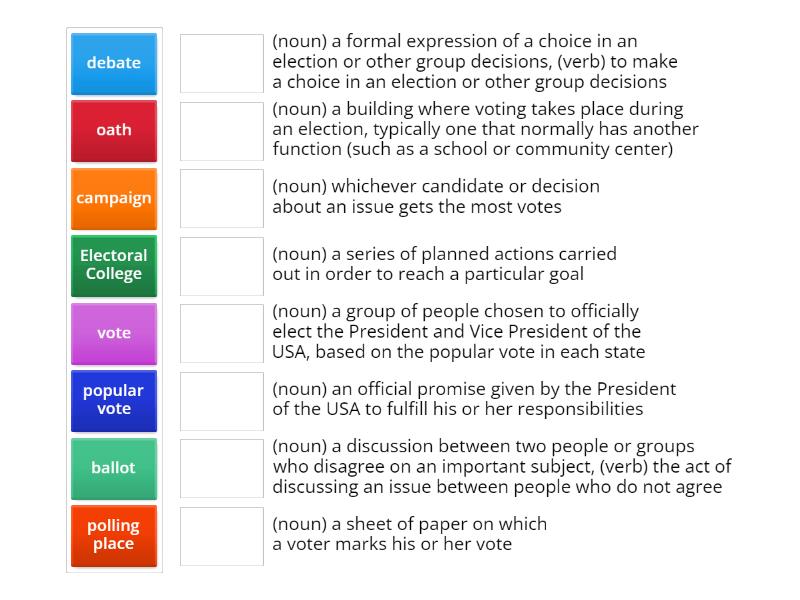Click the answer box beside 'official promise given by the President'
Image resolution: width=800 pixels, height=600 pixels.
tap(221, 400)
